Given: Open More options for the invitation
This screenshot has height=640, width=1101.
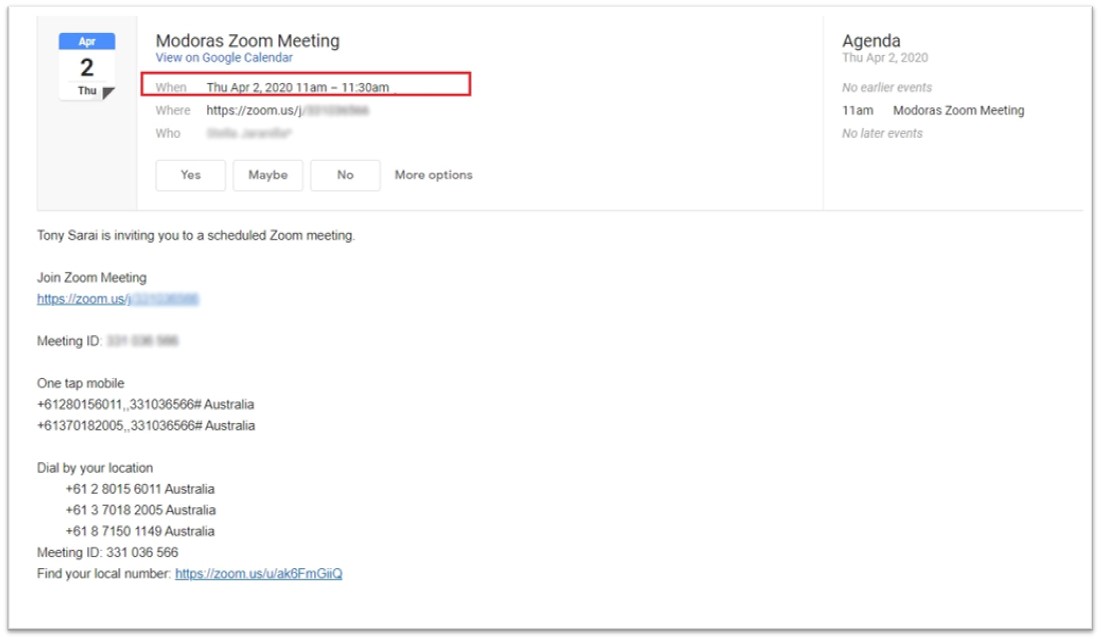Looking at the screenshot, I should pos(433,175).
